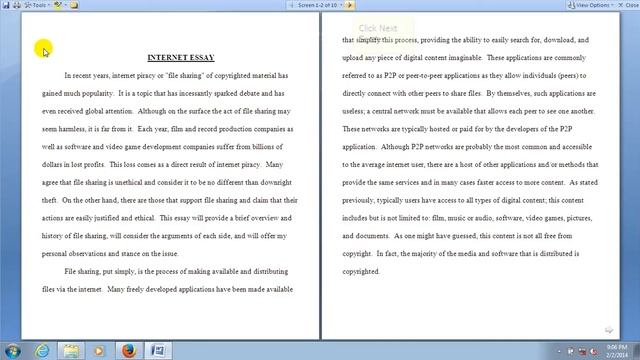Open the clock showing 9:06 PM
640x360 pixels.
coord(616,351)
